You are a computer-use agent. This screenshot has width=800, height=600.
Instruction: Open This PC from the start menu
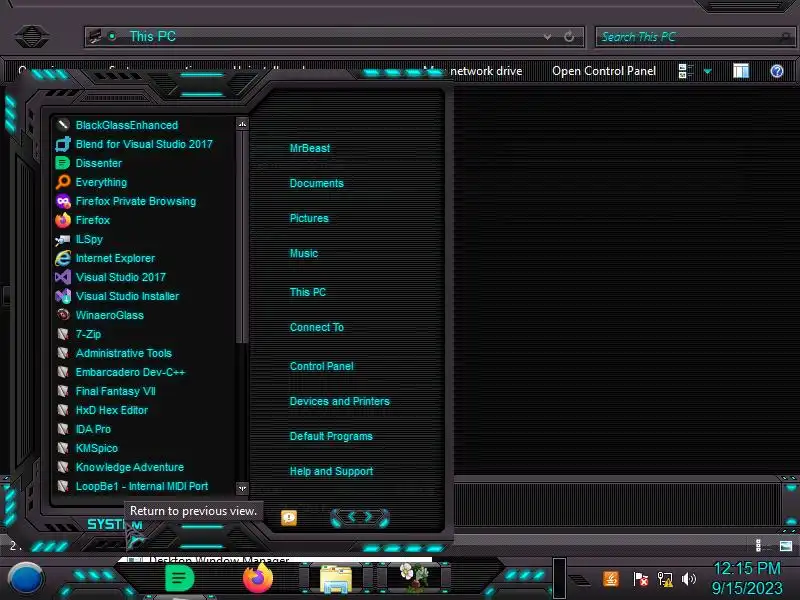[x=308, y=292]
